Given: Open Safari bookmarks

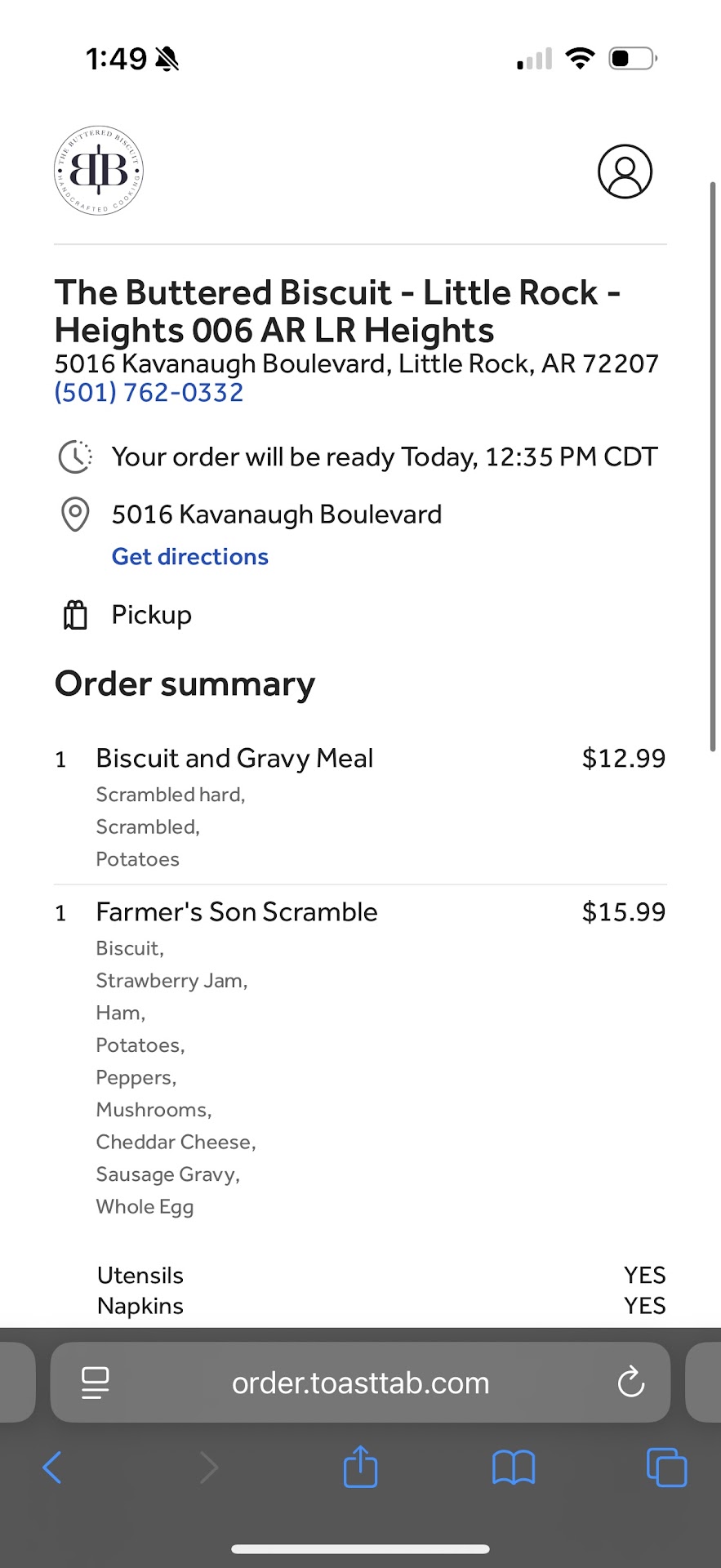Looking at the screenshot, I should [513, 1468].
